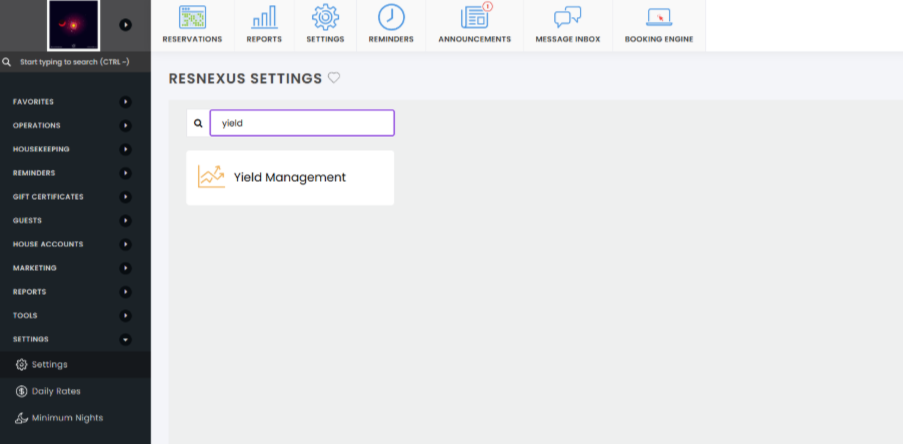This screenshot has width=903, height=444.
Task: Open the Announcements newspaper icon
Action: (475, 17)
